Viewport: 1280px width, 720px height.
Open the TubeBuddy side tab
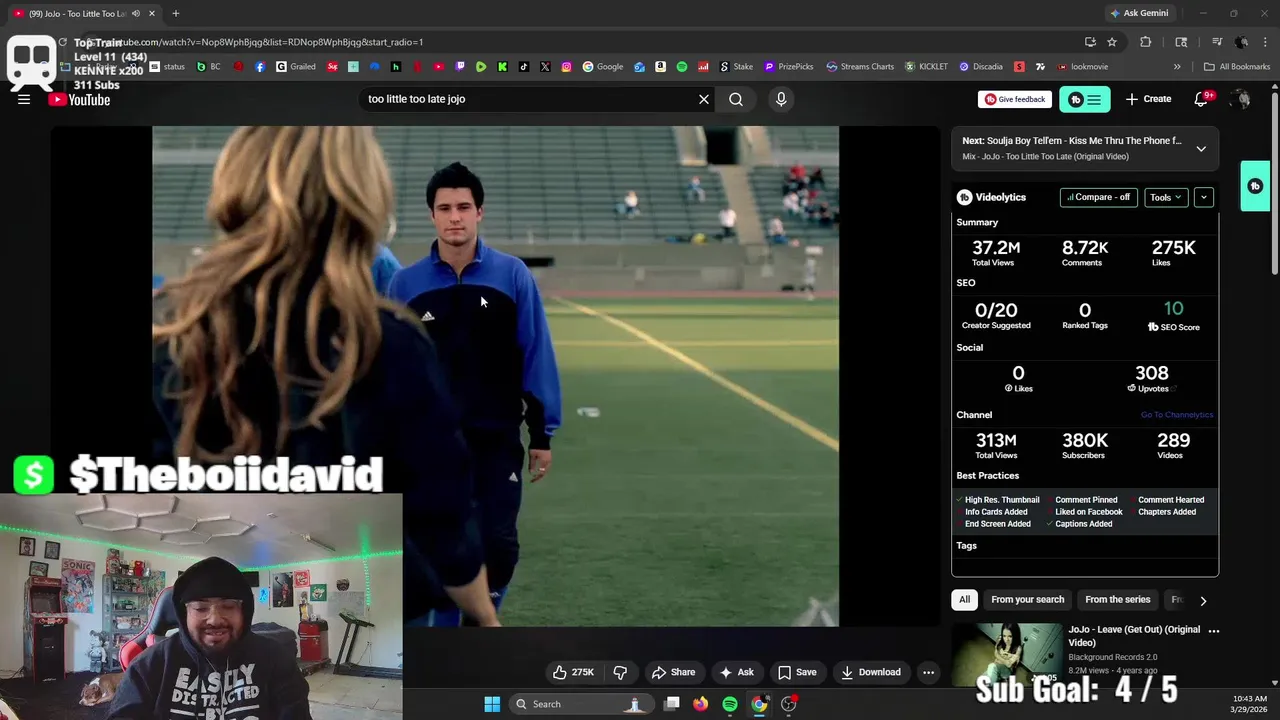[x=1255, y=186]
